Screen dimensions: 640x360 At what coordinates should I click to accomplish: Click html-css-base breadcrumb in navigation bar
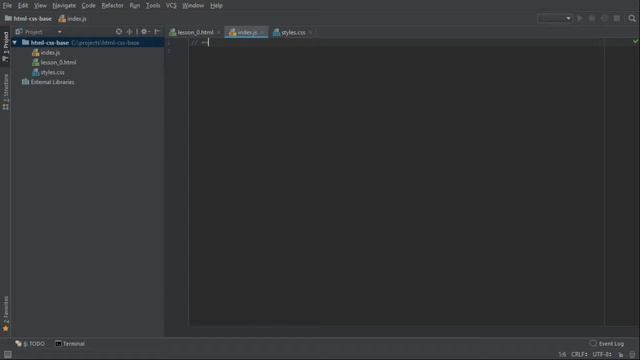tap(28, 19)
